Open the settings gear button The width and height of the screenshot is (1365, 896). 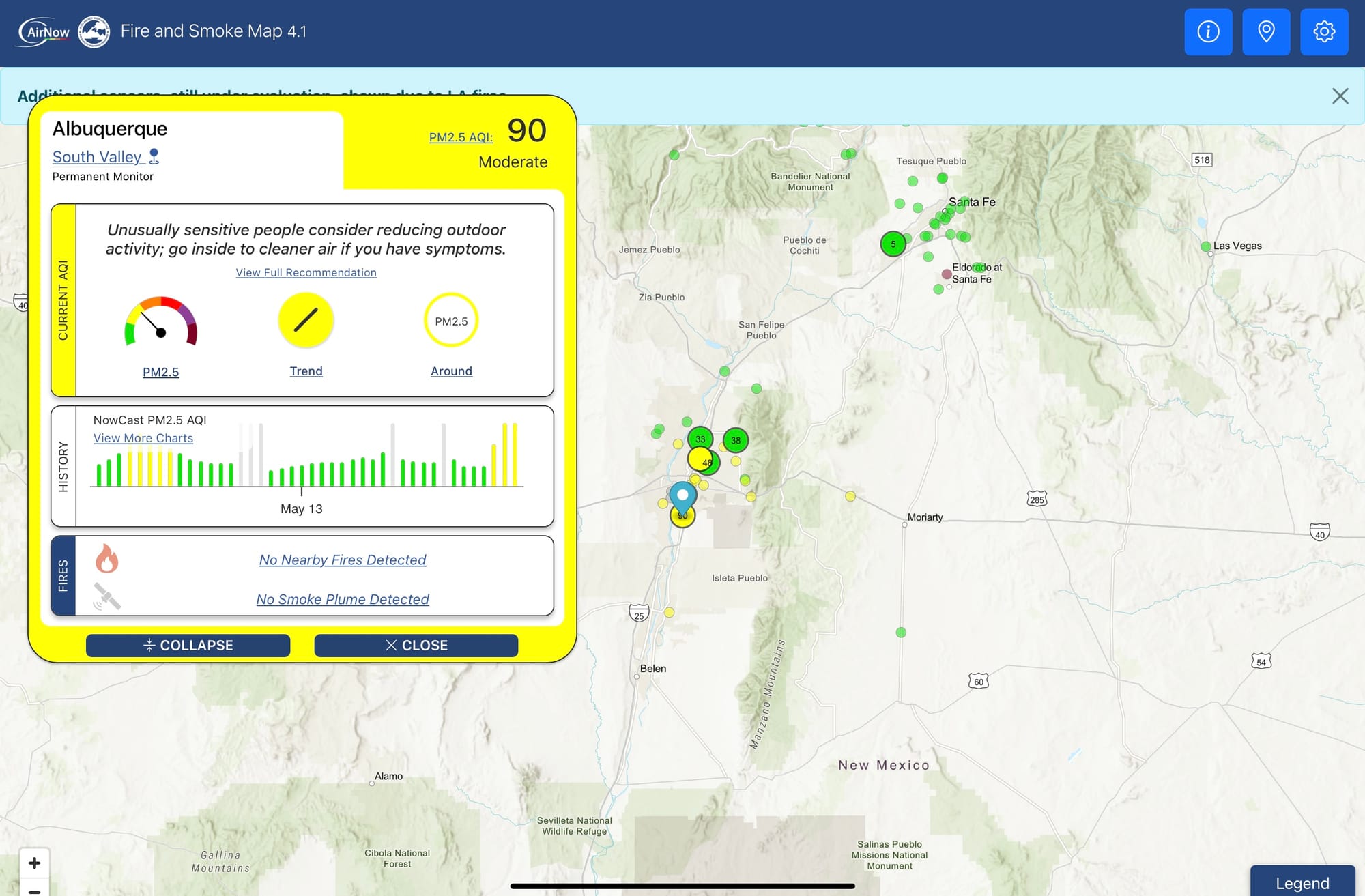point(1324,31)
